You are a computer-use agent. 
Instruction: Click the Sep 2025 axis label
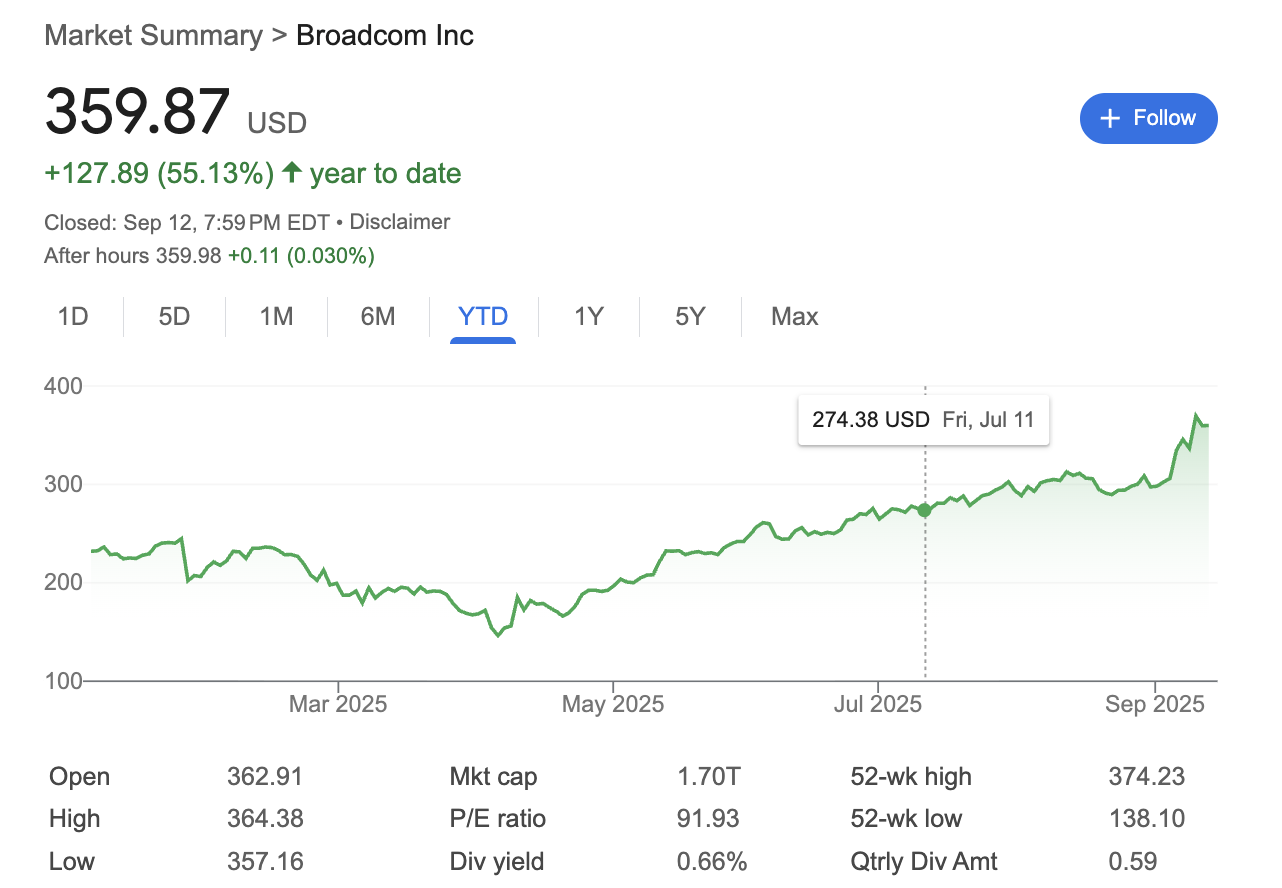1154,705
